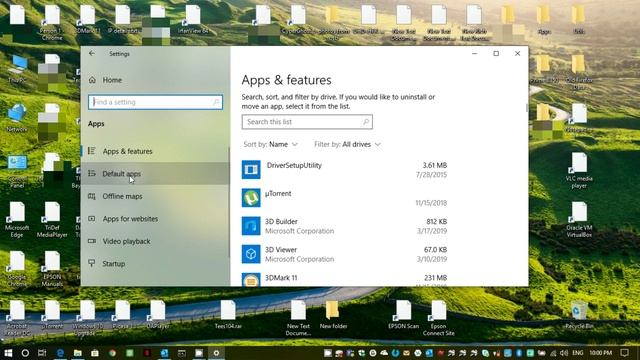
Task: Open Cortana search circle on taskbar
Action: [x=25, y=353]
